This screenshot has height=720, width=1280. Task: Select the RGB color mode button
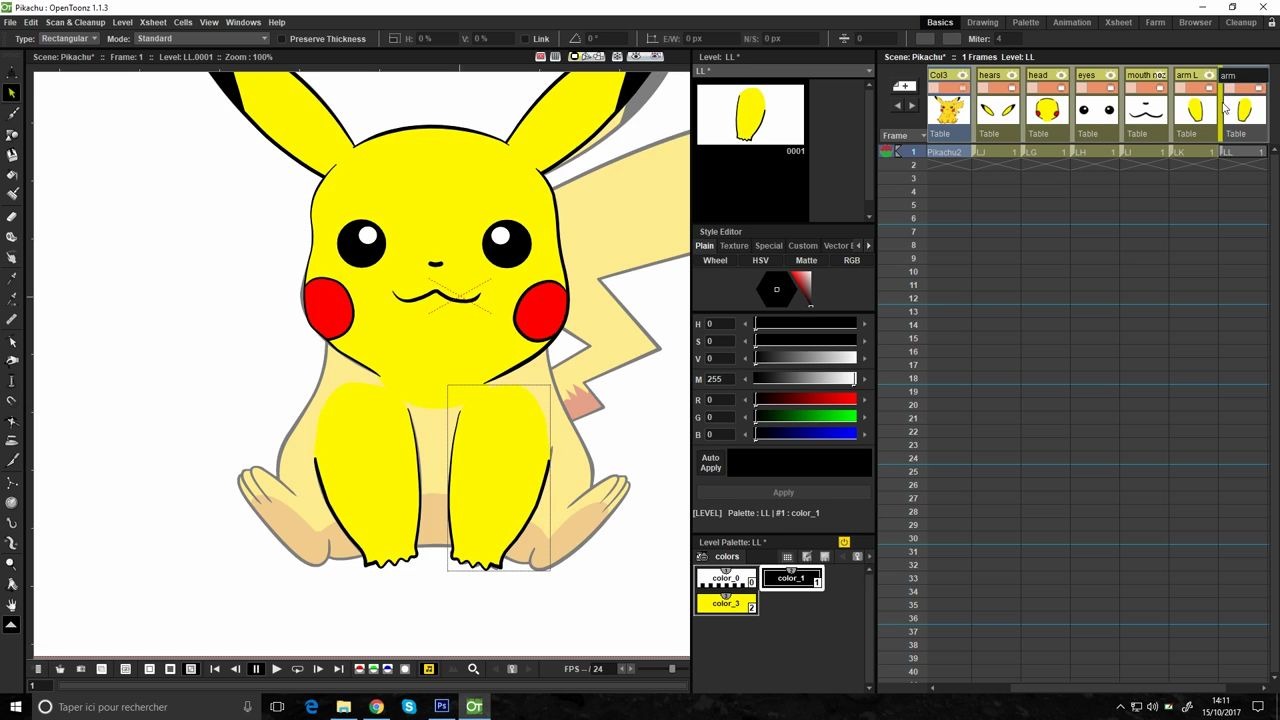[851, 260]
